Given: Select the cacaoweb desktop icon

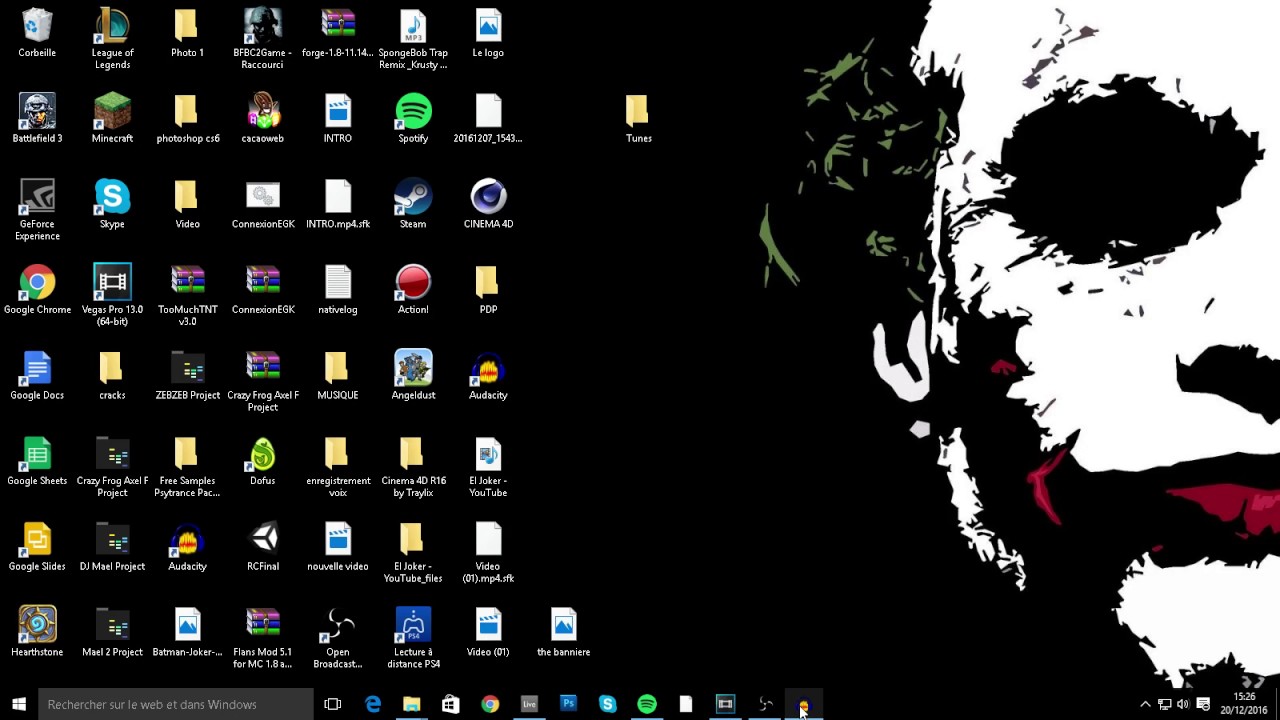Looking at the screenshot, I should point(263,119).
